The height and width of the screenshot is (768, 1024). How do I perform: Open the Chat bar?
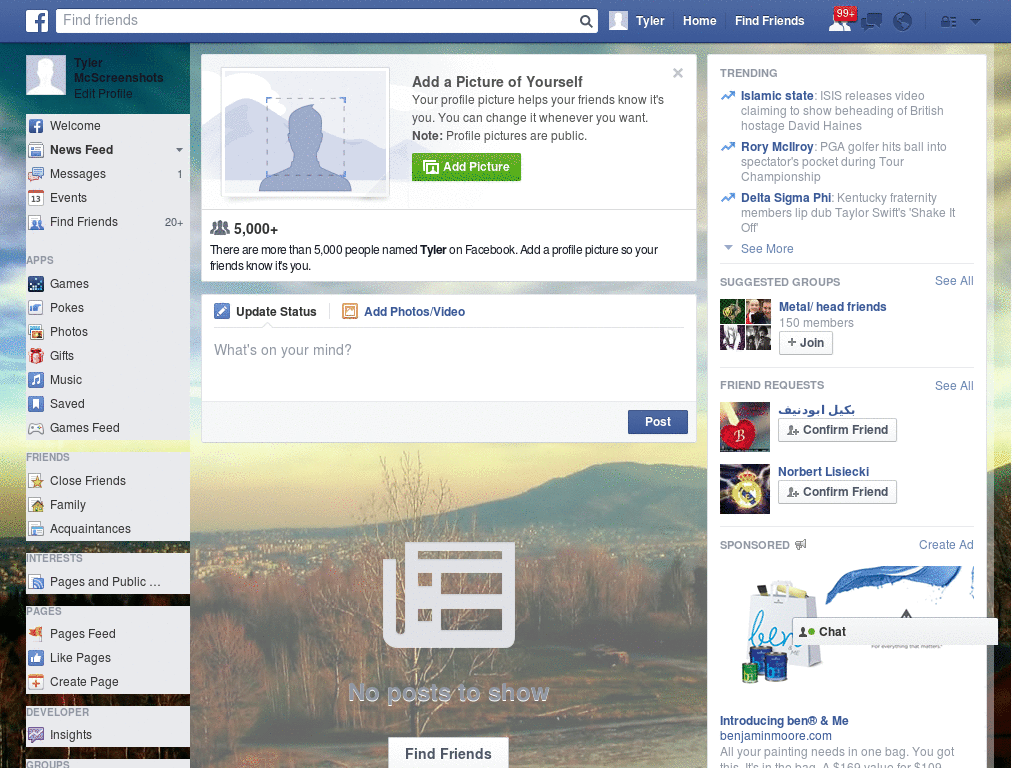(x=895, y=632)
